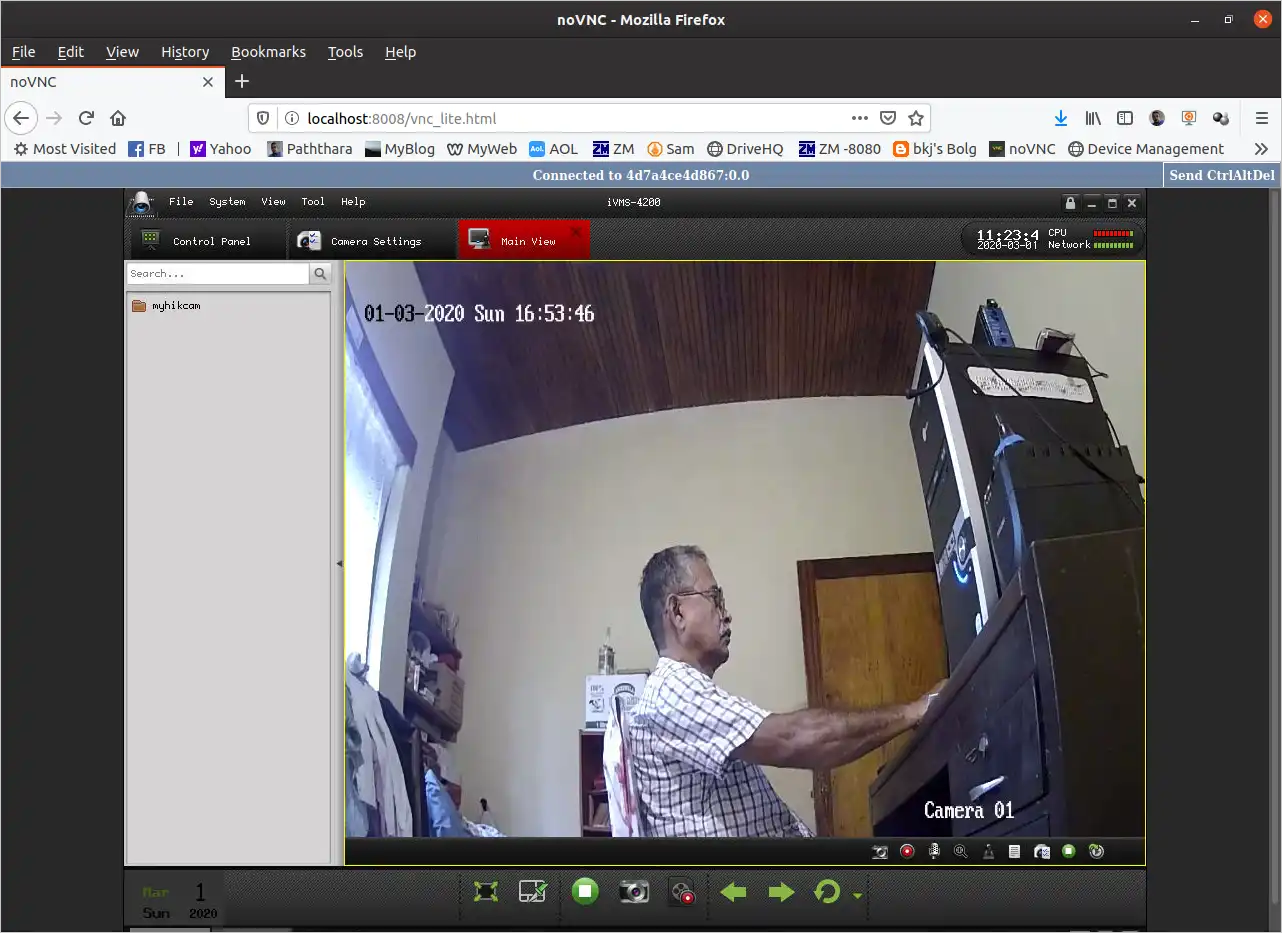The width and height of the screenshot is (1282, 933).
Task: Toggle the microphone two-way audio icon
Action: [x=935, y=852]
